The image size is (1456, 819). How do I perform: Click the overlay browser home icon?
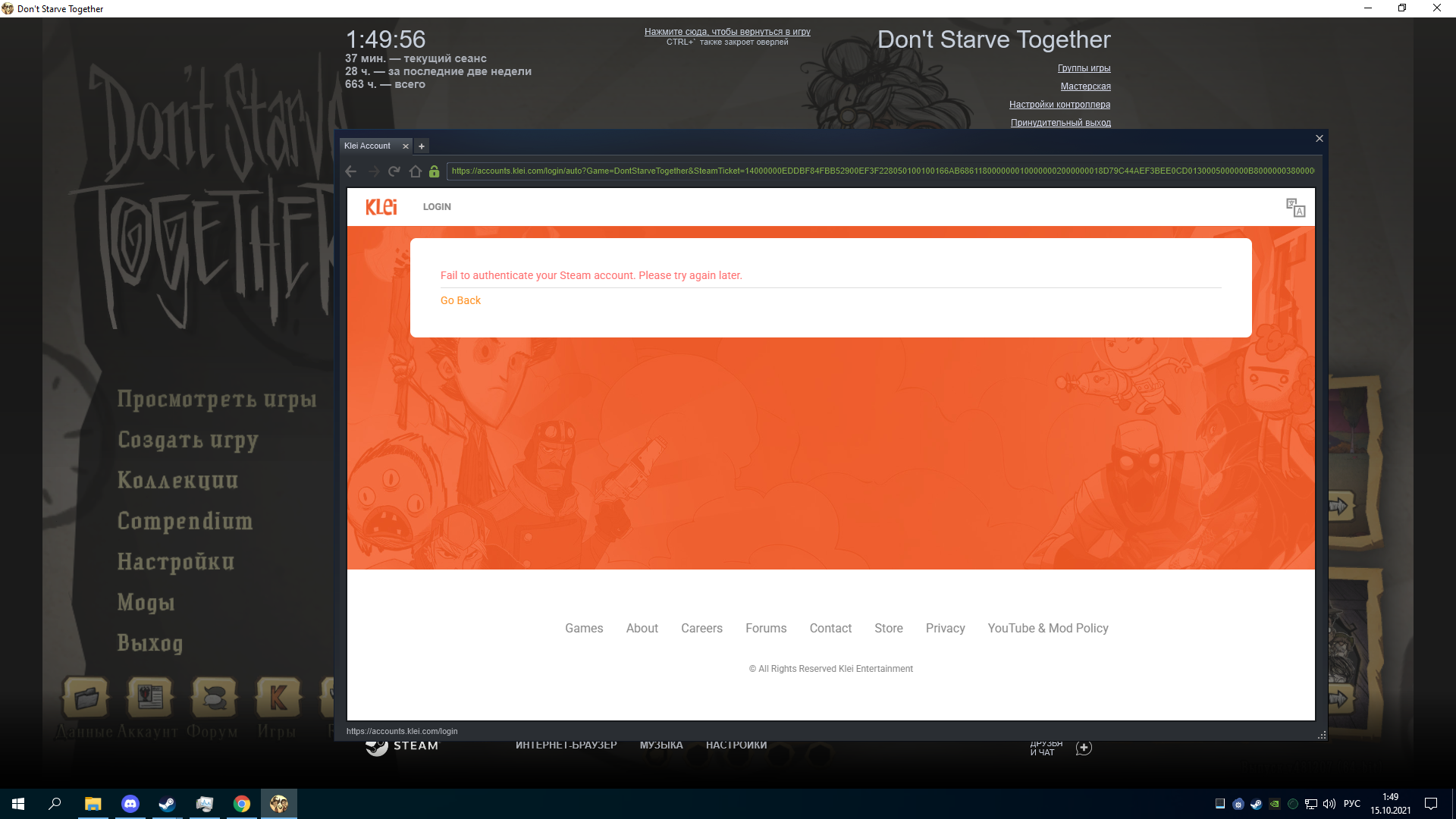pyautogui.click(x=415, y=171)
